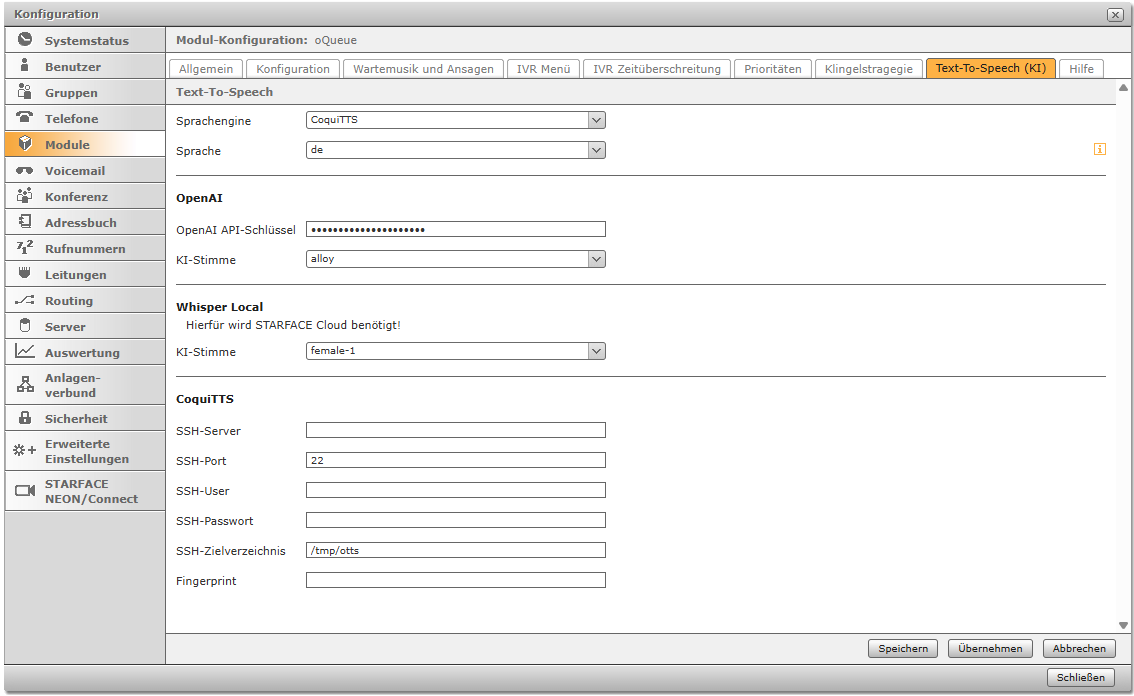
Task: Expand the OpenAI KI-Stimme dropdown
Action: pyautogui.click(x=596, y=259)
